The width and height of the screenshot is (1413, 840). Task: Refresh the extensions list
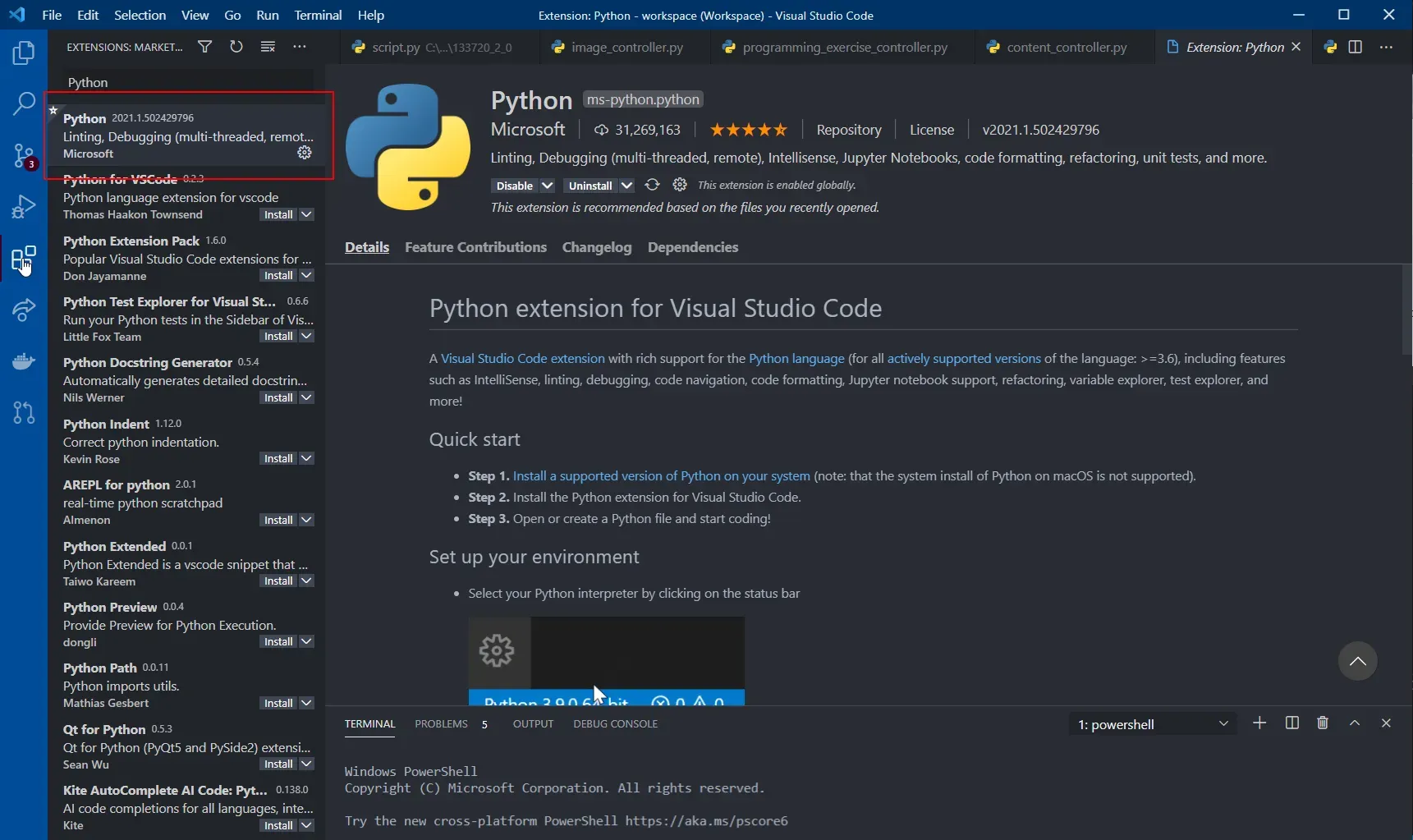pos(236,47)
